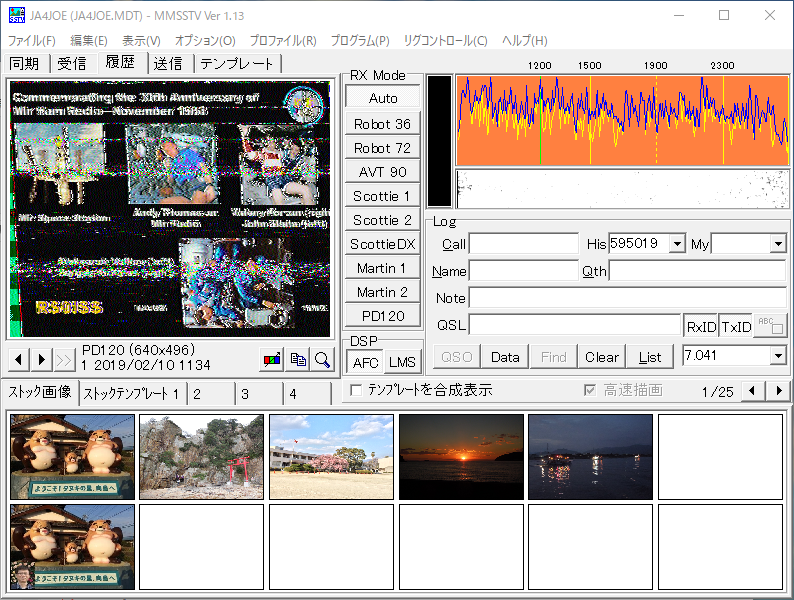Open the 7.041 frequency dropdown

click(778, 356)
